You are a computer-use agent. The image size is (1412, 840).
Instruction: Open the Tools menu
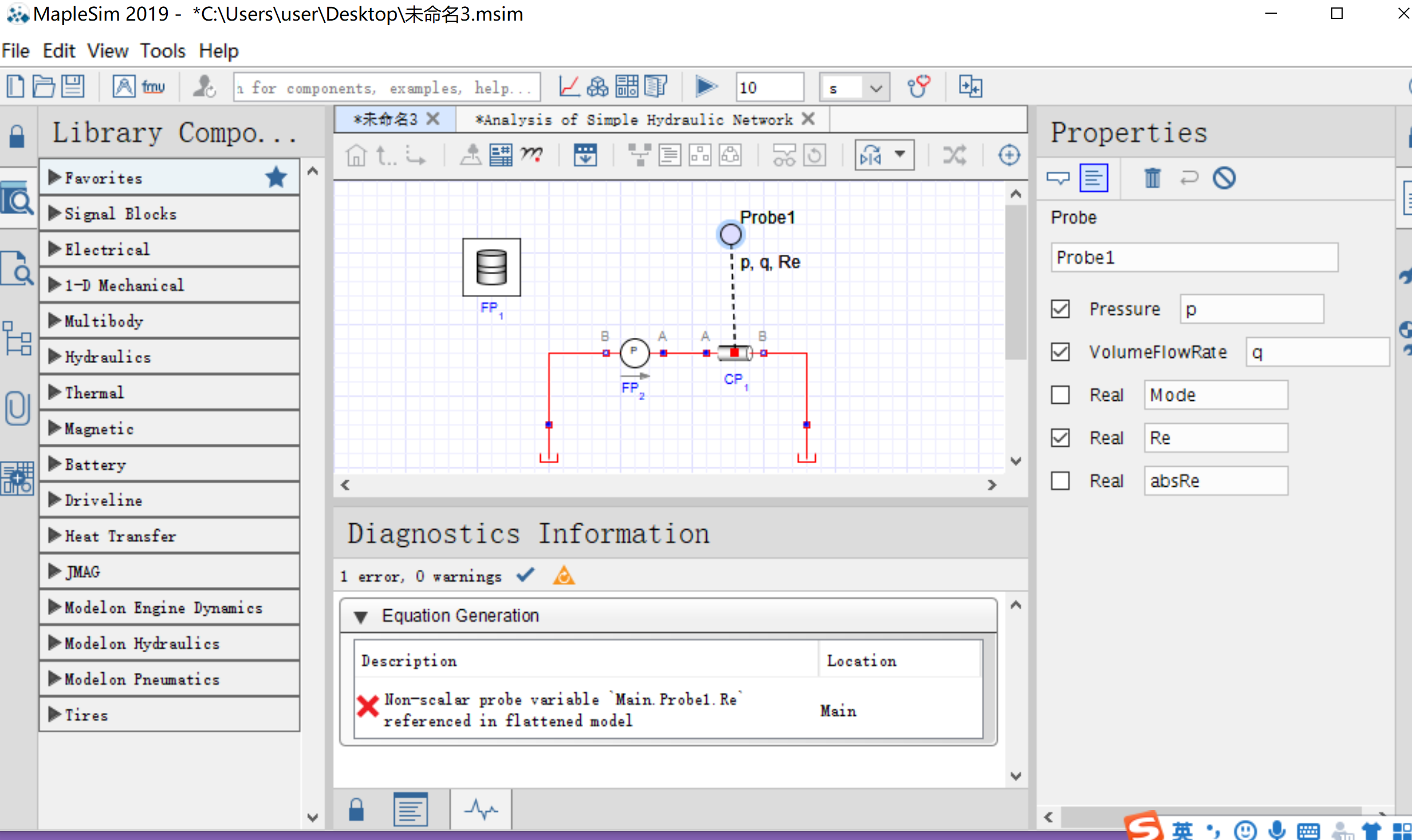[x=163, y=51]
